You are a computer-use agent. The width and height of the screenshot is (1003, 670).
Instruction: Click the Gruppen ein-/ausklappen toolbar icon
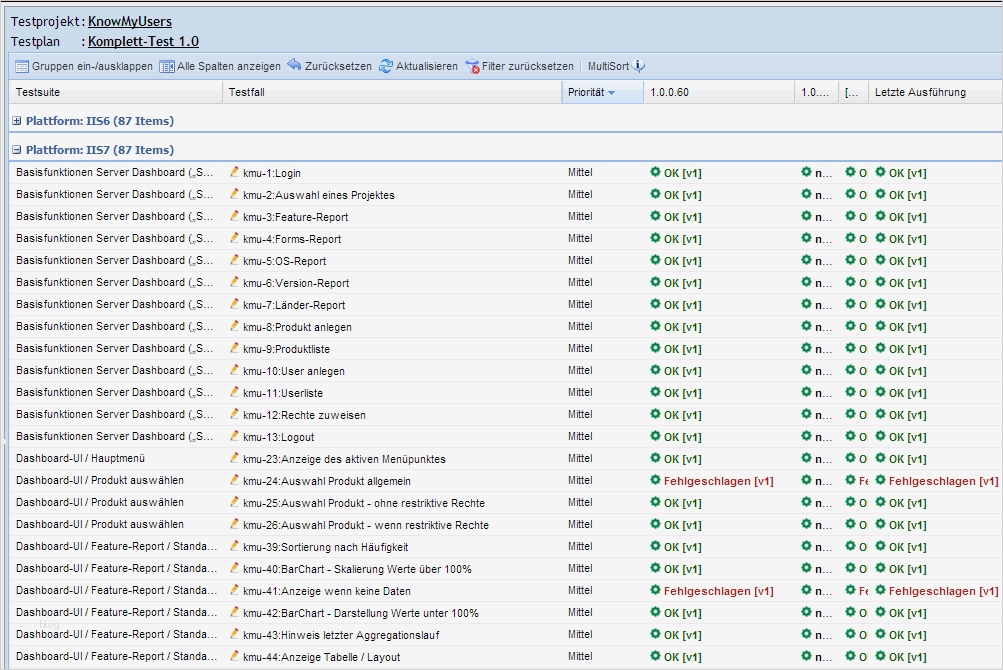pyautogui.click(x=21, y=66)
